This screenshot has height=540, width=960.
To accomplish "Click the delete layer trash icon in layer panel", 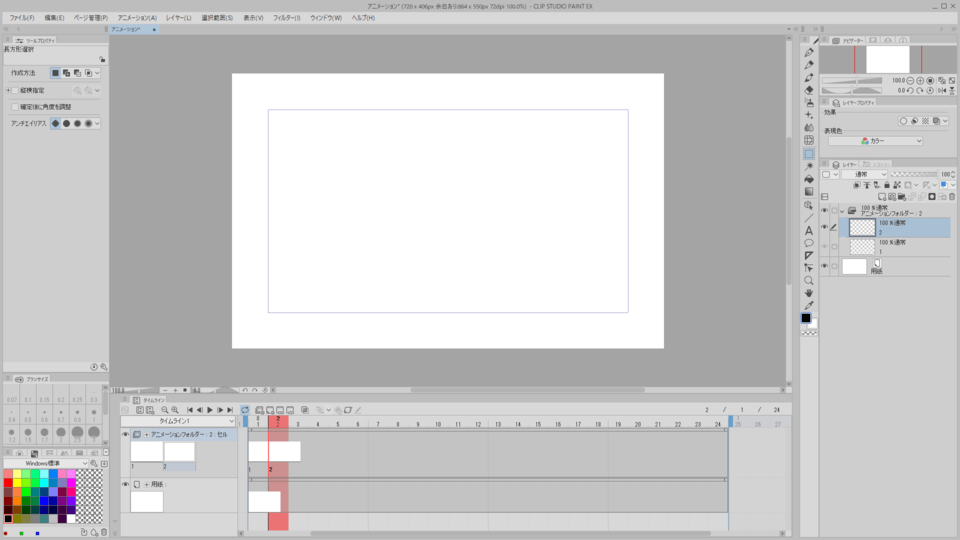I will coord(952,197).
